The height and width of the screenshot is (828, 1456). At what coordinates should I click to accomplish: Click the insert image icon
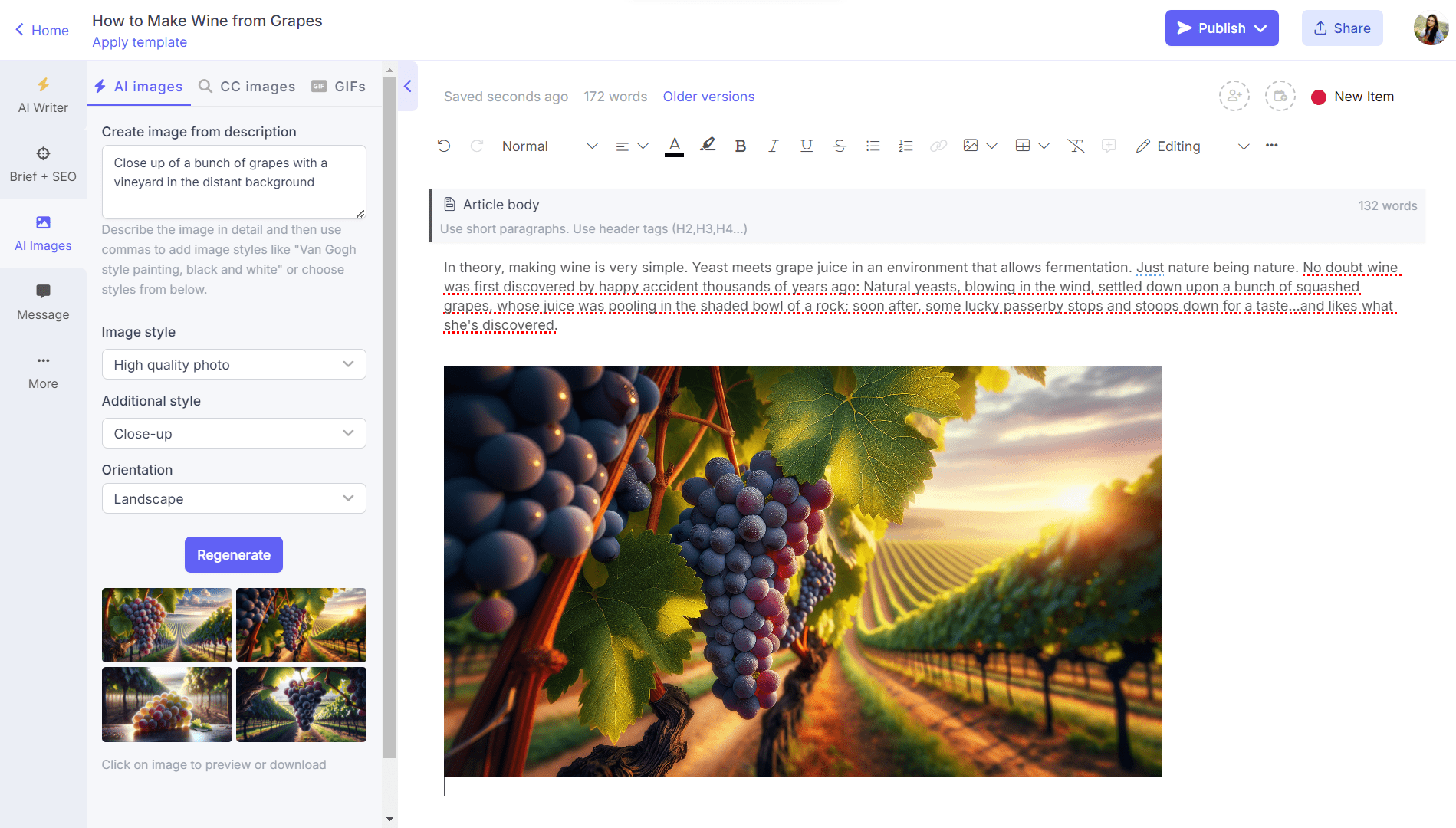pyautogui.click(x=971, y=146)
